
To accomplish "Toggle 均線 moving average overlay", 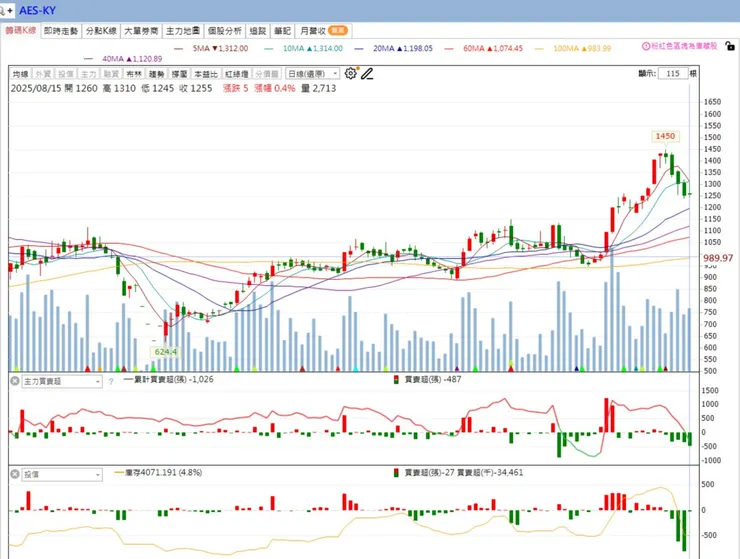I will [21, 74].
